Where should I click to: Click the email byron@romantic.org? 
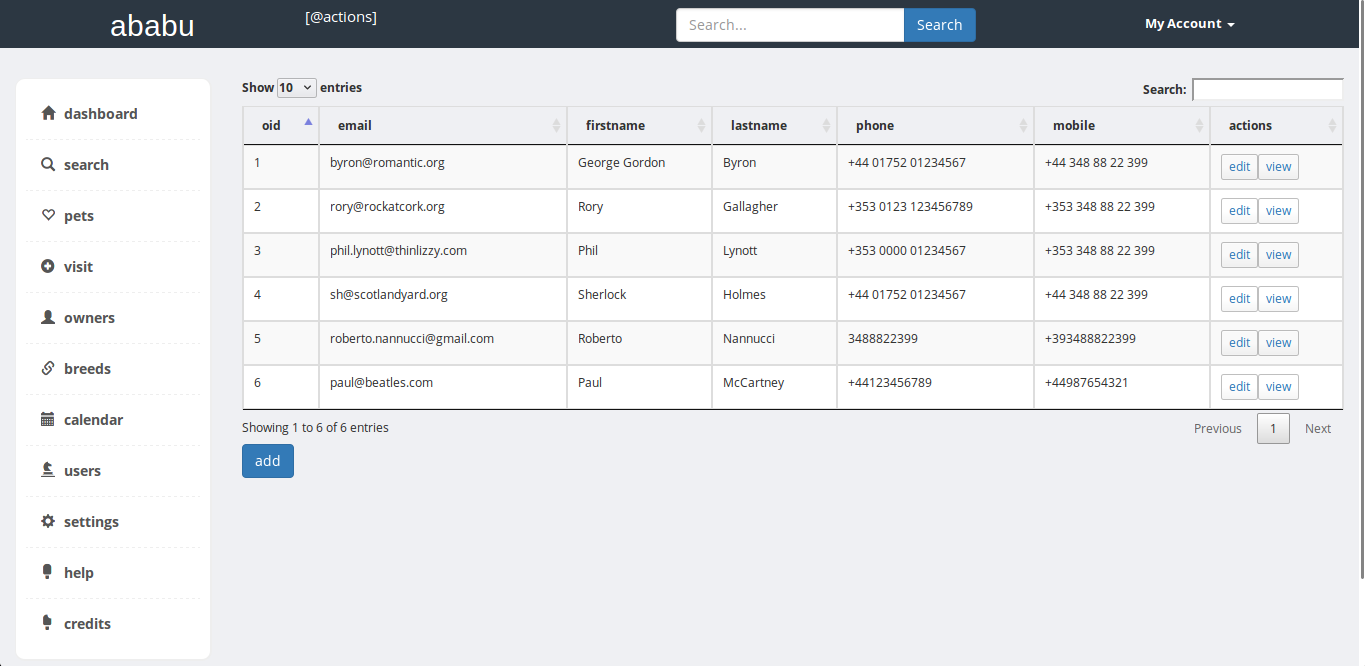point(387,162)
